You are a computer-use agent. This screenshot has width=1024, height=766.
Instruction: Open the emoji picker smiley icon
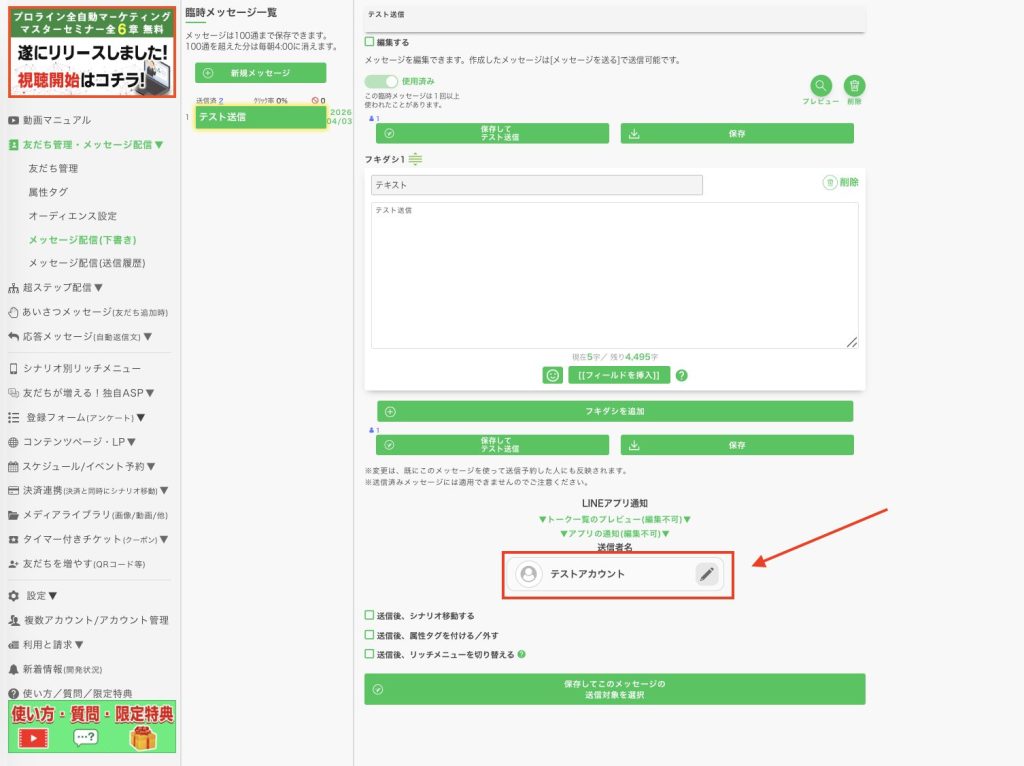pos(552,375)
